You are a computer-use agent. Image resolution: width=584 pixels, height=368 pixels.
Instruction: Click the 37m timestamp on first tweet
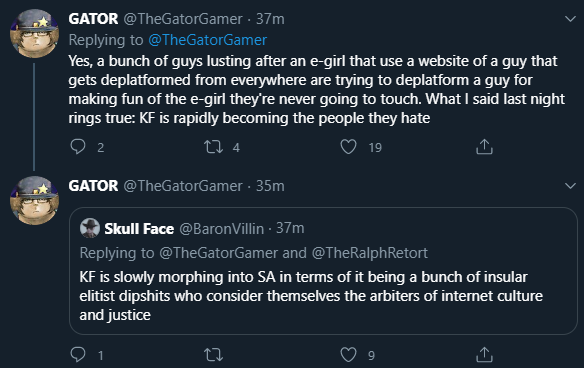[x=270, y=19]
